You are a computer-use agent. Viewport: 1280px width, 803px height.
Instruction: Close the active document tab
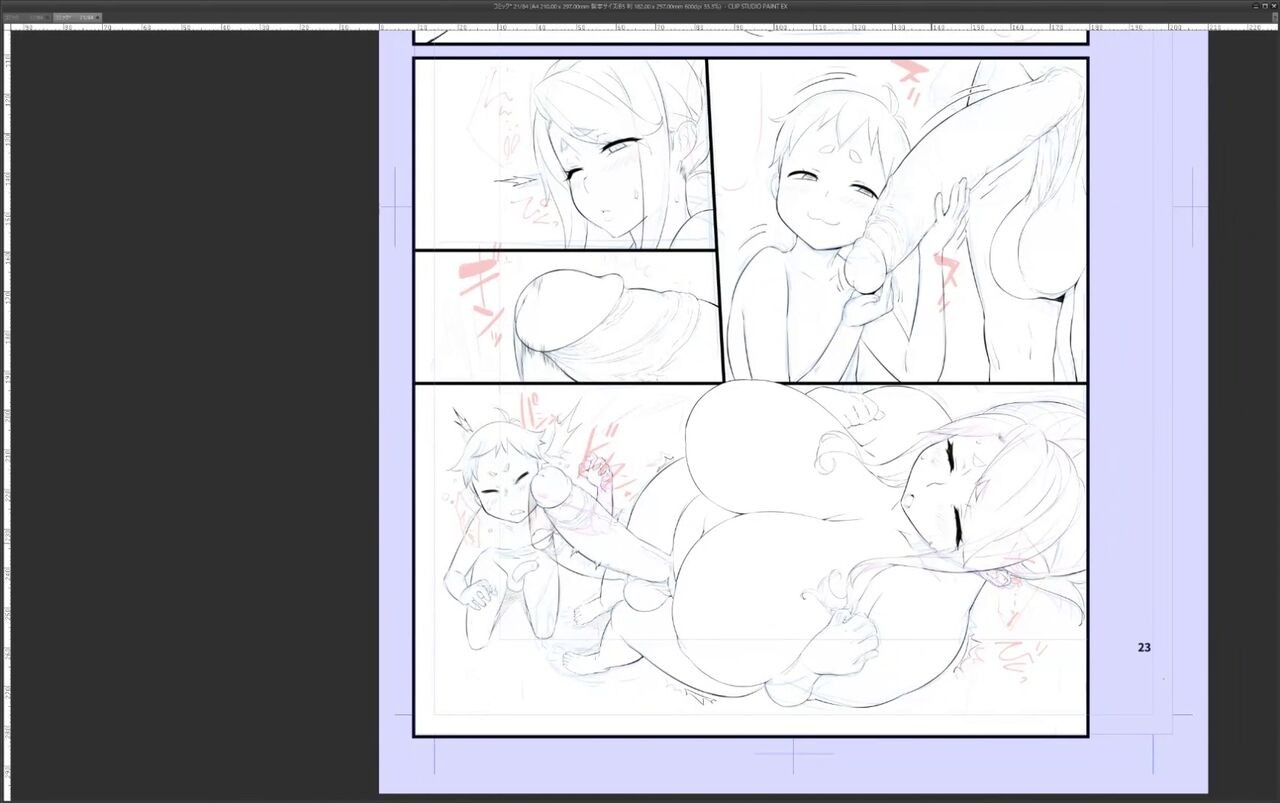(96, 17)
